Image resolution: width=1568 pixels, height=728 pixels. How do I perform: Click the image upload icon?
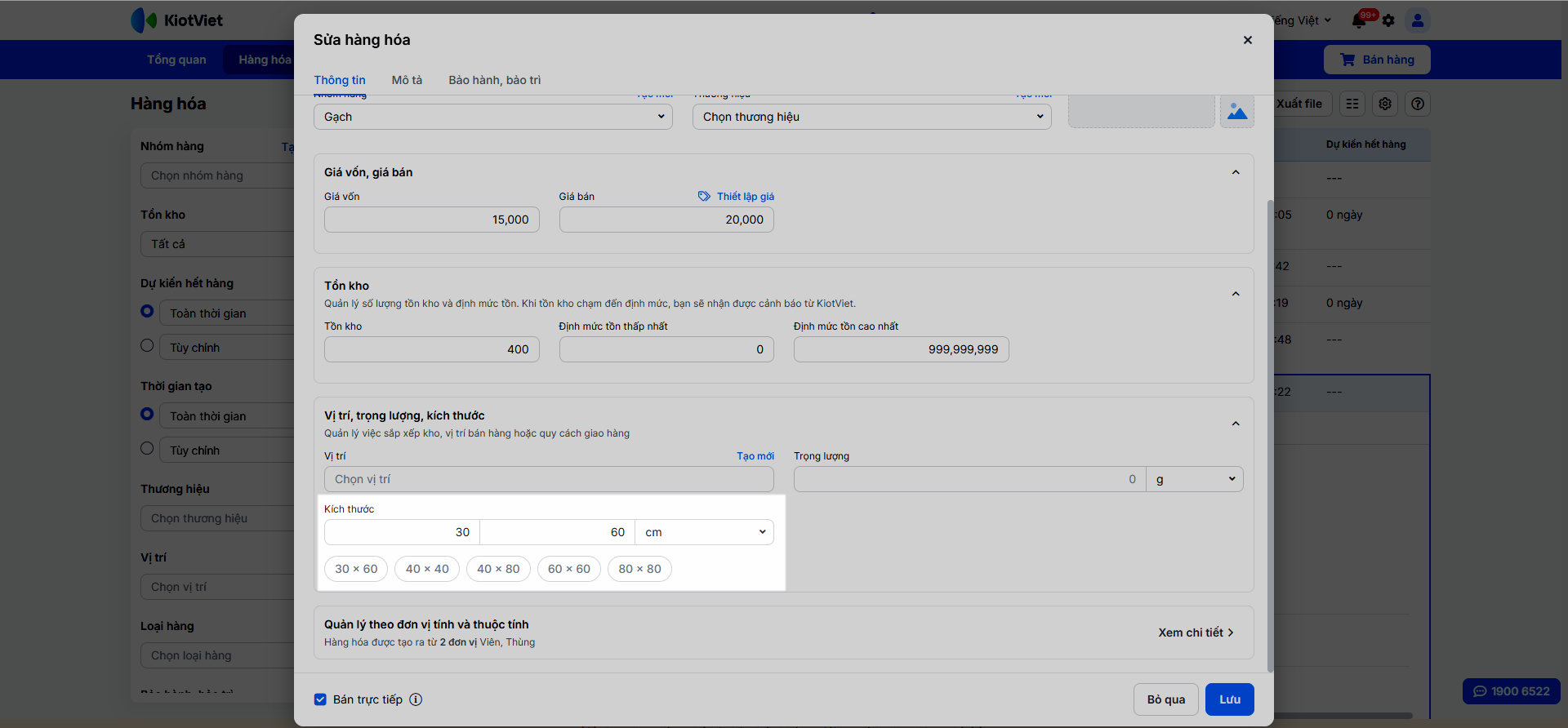click(x=1237, y=112)
